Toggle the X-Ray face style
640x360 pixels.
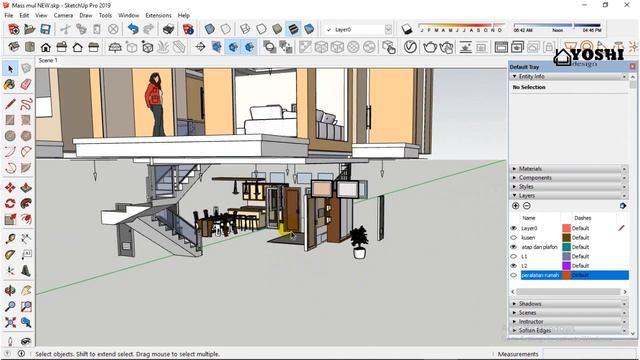click(209, 29)
